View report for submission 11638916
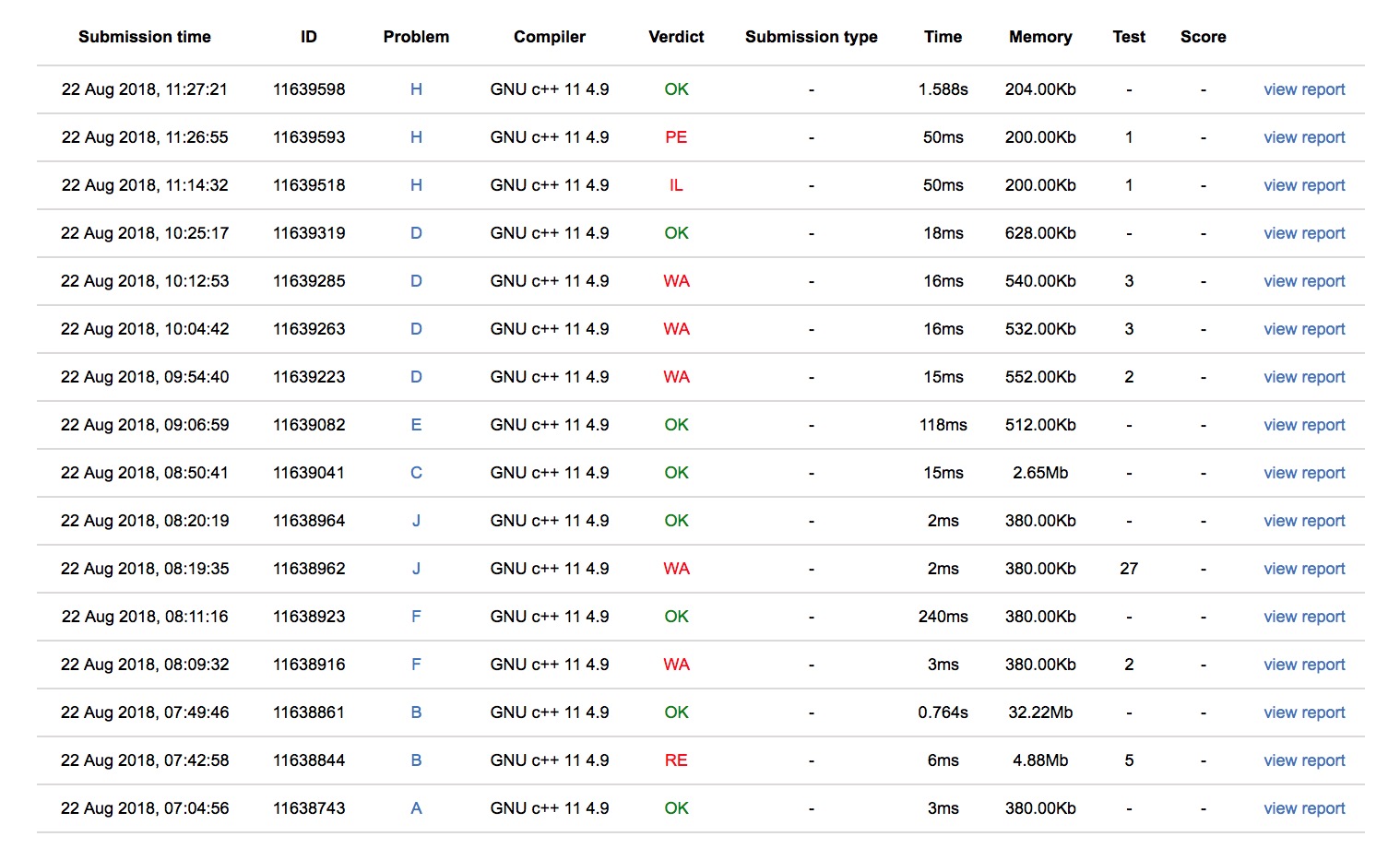 [x=1303, y=665]
